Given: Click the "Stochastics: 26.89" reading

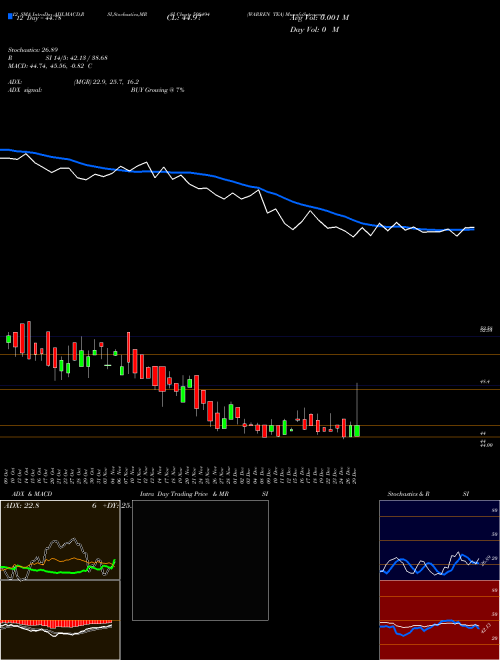Looking at the screenshot, I should [x=35, y=50].
